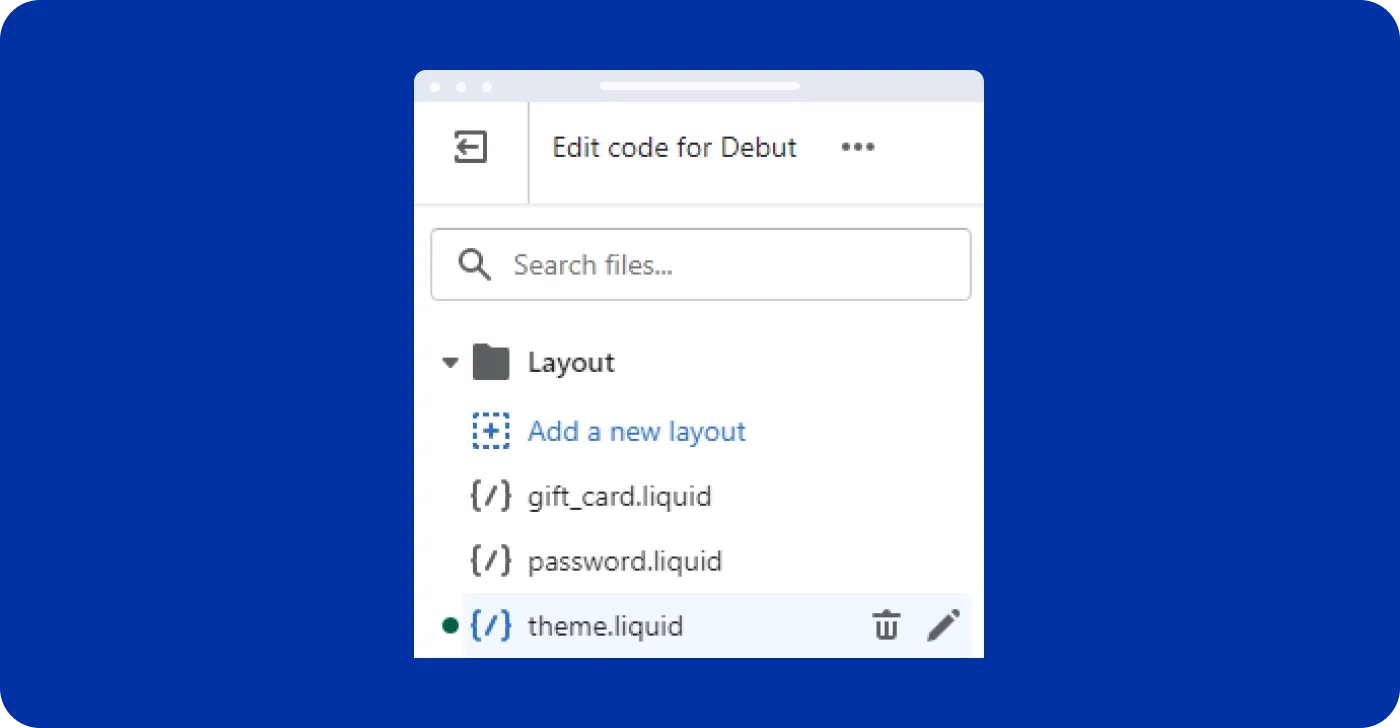This screenshot has height=728, width=1400.
Task: Select the Layout folder label
Action: (x=571, y=363)
